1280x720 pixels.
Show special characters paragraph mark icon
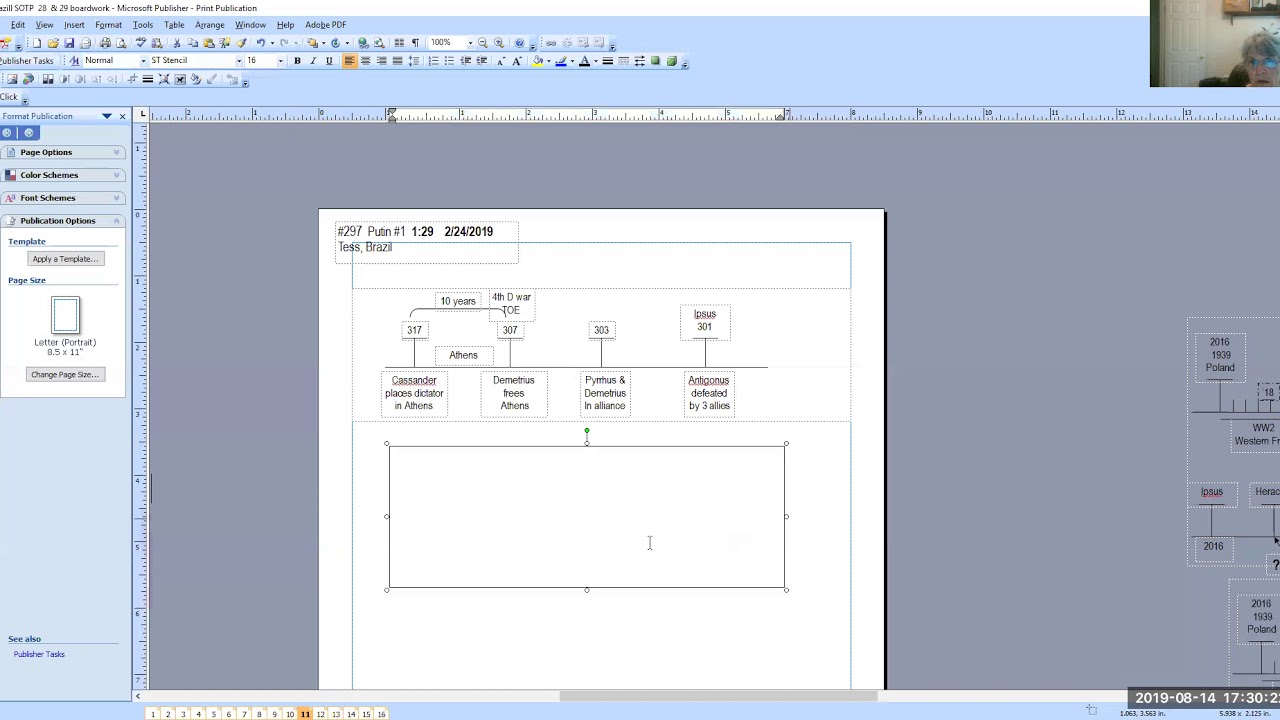[x=415, y=43]
